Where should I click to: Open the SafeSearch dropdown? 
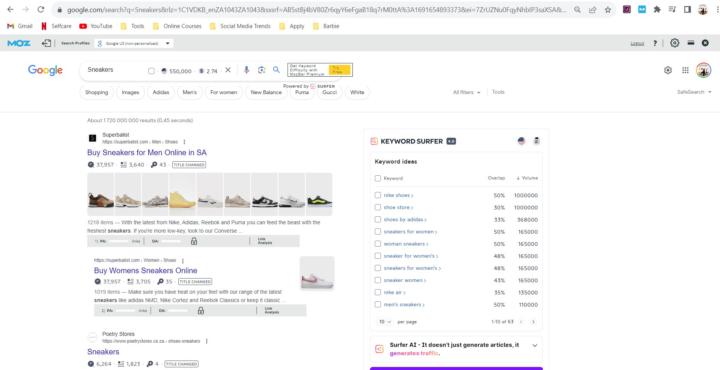click(694, 92)
